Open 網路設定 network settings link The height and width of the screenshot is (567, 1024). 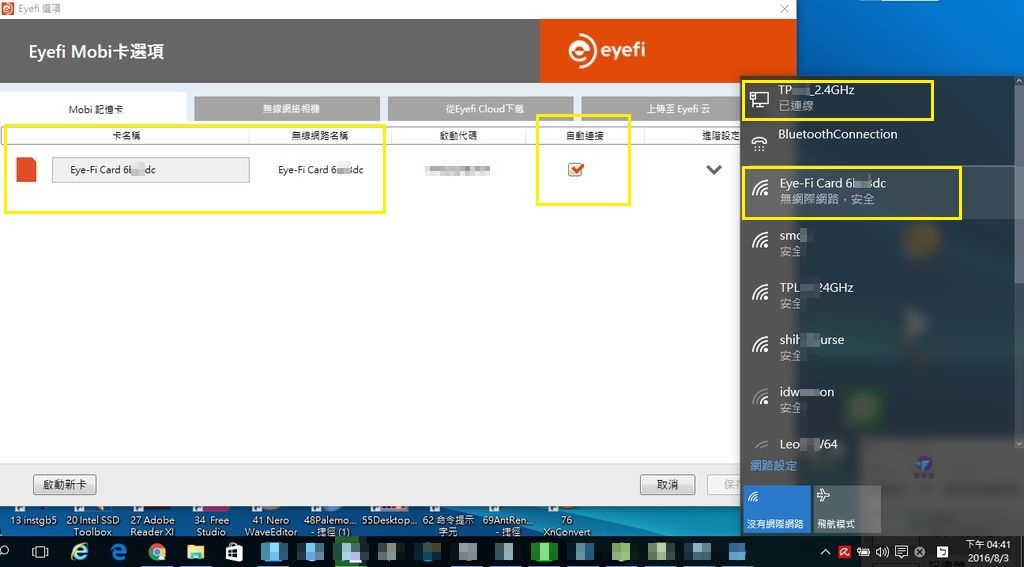click(x=773, y=466)
